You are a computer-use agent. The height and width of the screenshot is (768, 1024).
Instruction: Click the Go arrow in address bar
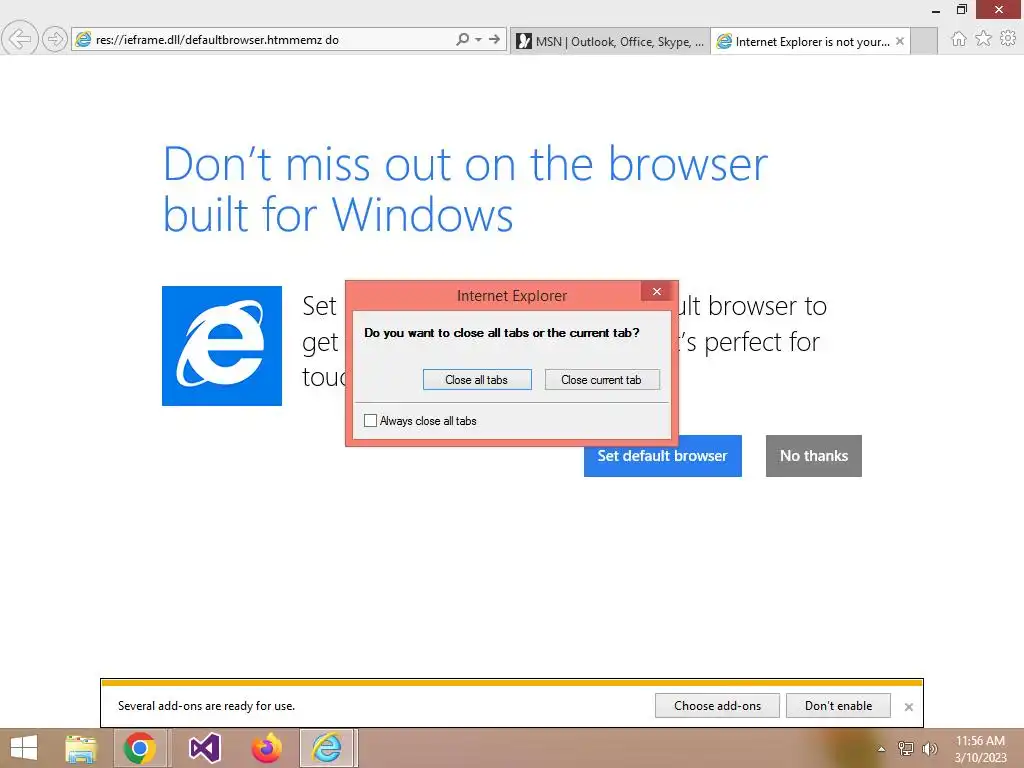point(494,39)
